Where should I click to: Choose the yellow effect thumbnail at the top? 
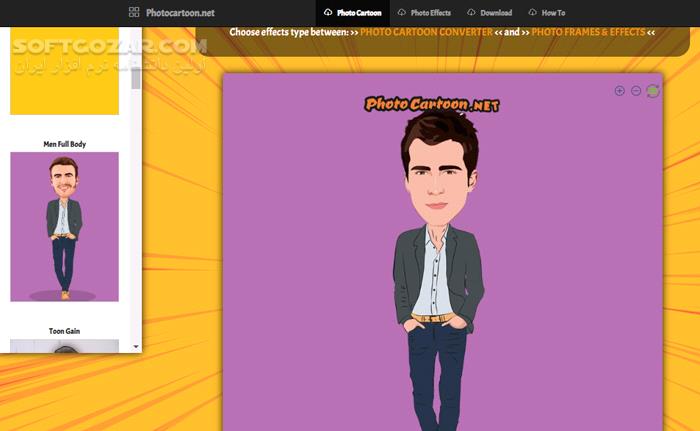point(64,75)
